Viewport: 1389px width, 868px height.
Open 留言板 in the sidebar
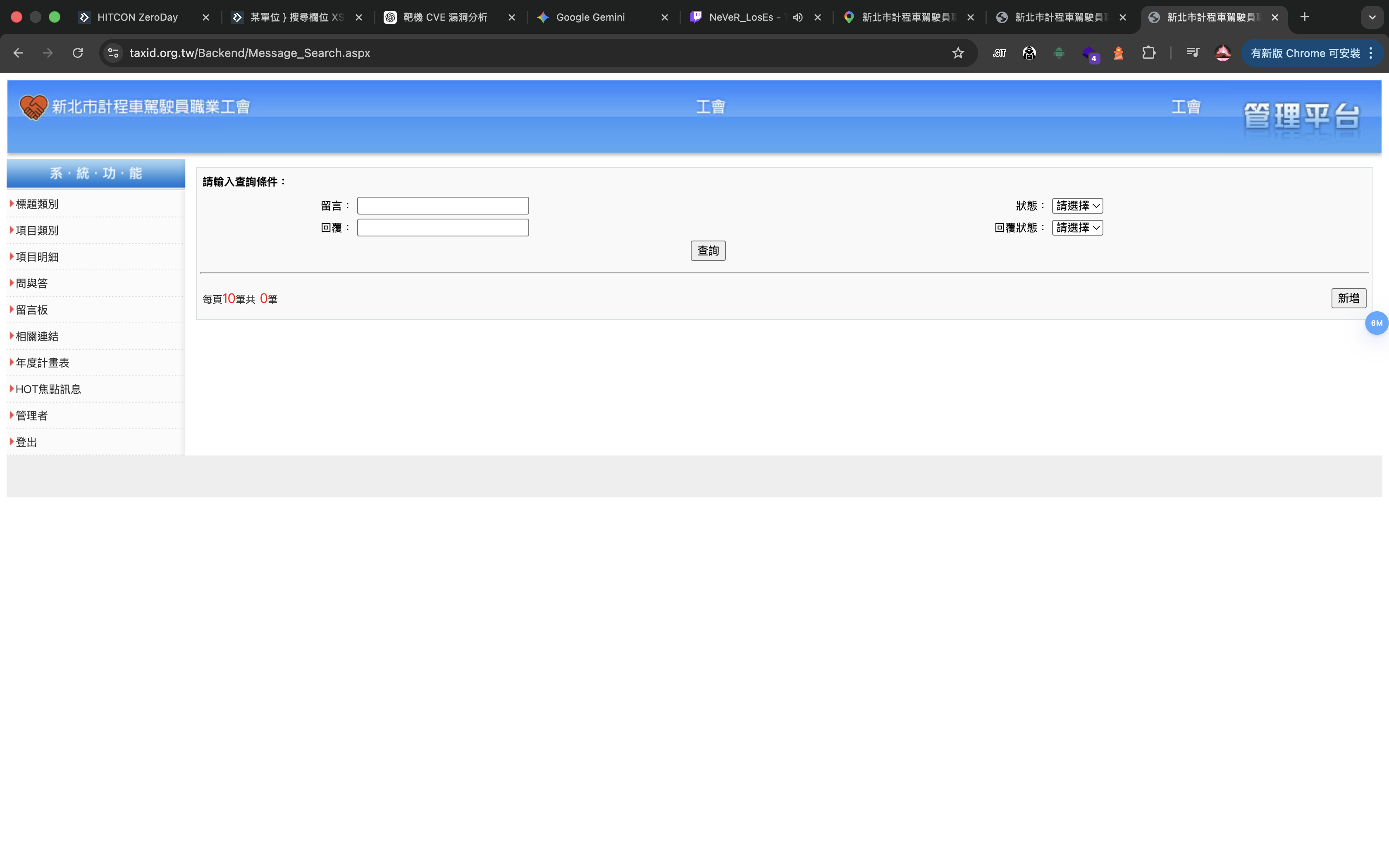pos(31,310)
